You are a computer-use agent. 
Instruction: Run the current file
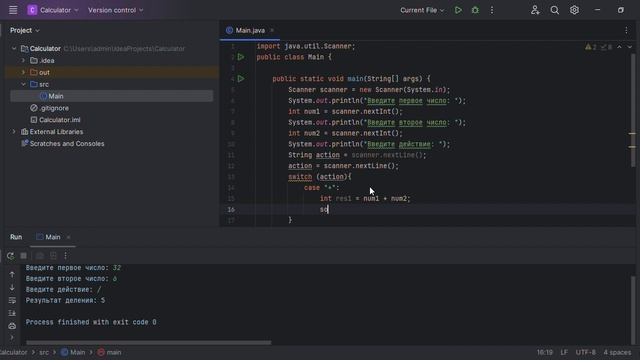pos(458,10)
